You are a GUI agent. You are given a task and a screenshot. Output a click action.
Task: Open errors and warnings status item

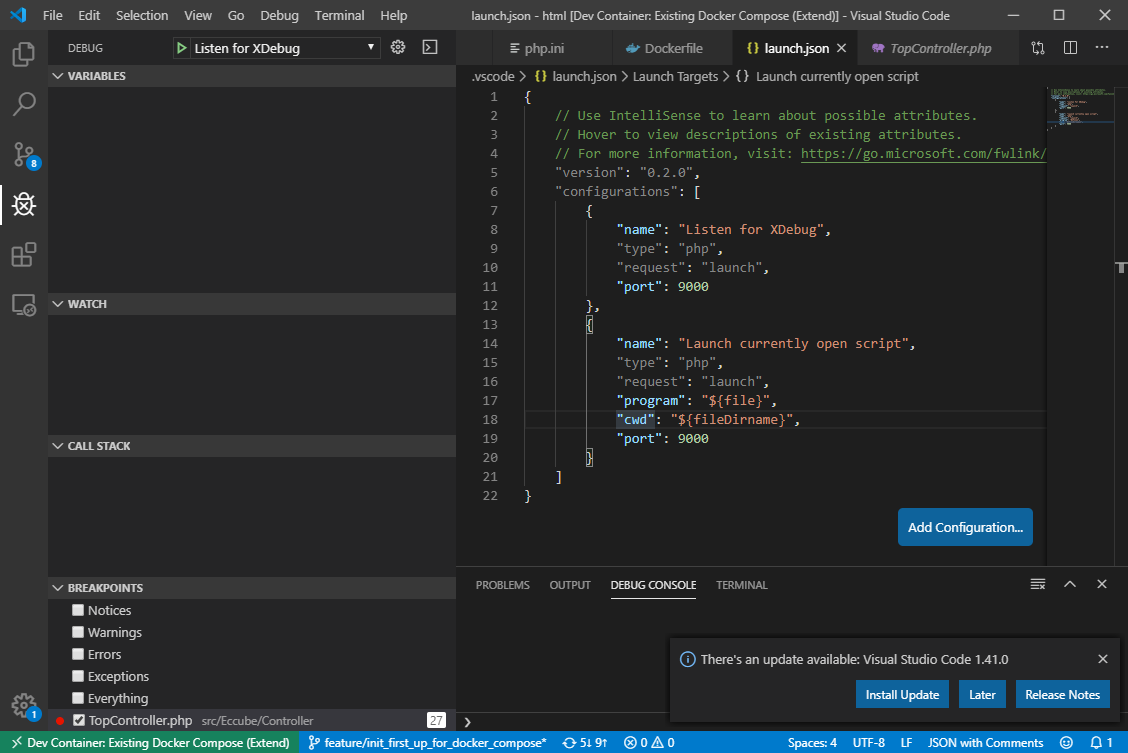649,742
